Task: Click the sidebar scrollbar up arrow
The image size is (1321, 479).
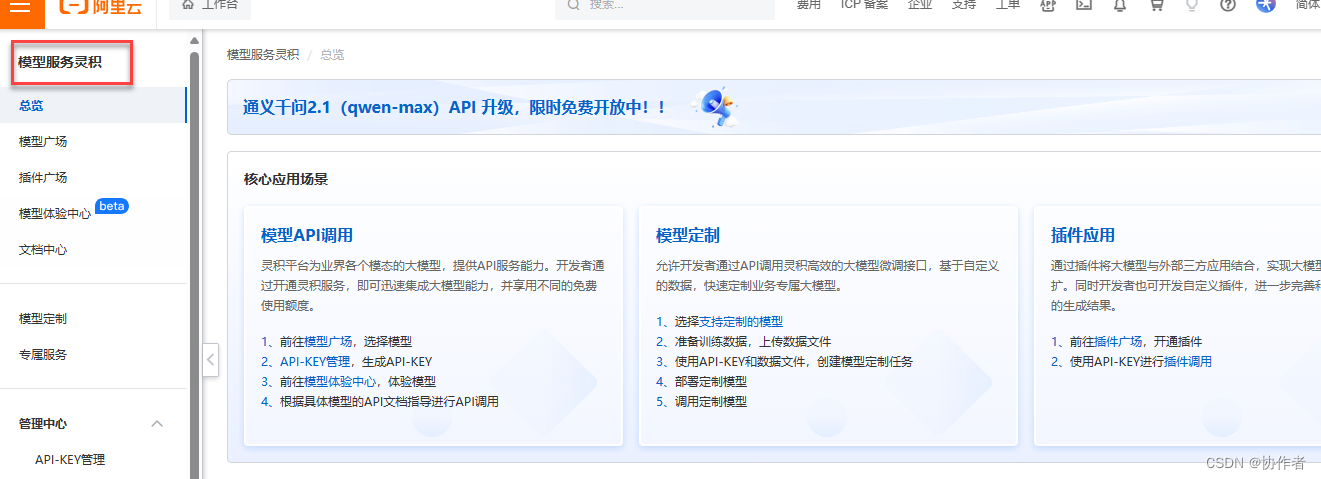Action: pos(195,41)
